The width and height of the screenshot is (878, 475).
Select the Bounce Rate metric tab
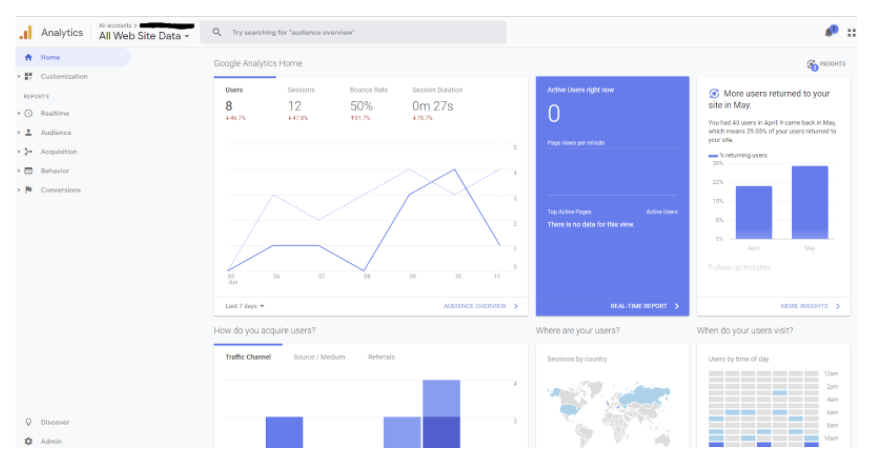click(x=368, y=104)
